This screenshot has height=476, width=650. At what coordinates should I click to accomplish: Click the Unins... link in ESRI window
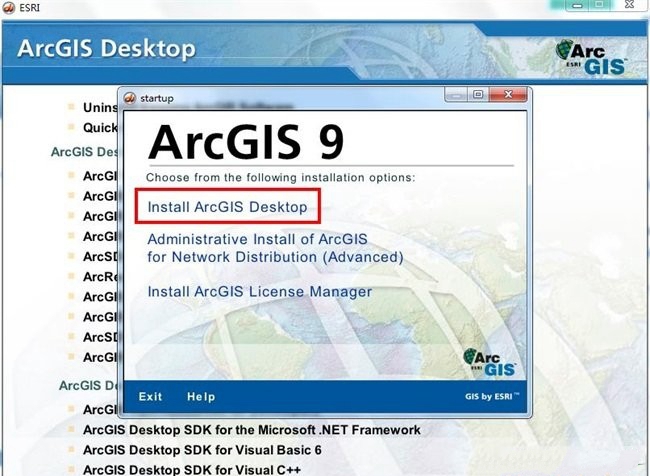[x=100, y=107]
